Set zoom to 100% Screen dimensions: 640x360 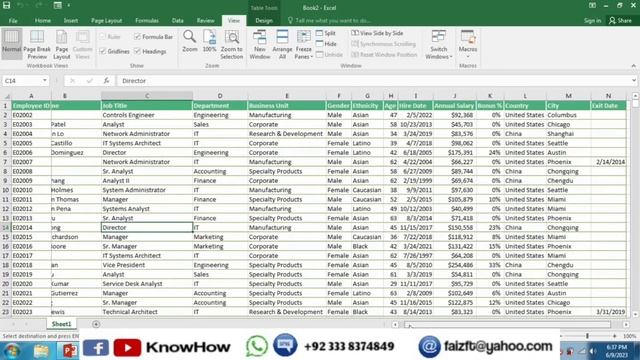209,41
